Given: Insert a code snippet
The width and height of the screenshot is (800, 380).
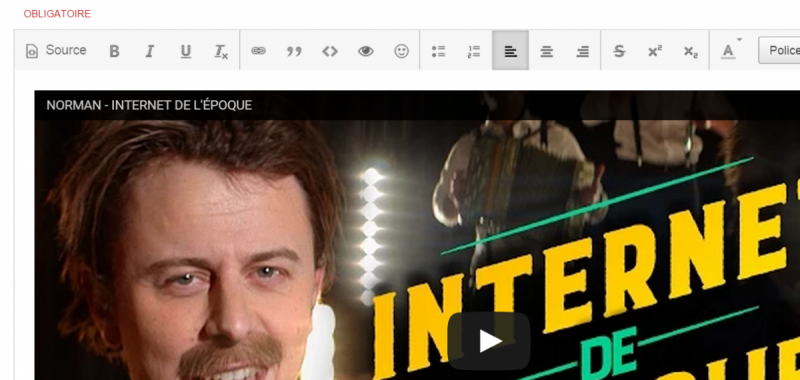Looking at the screenshot, I should 330,50.
